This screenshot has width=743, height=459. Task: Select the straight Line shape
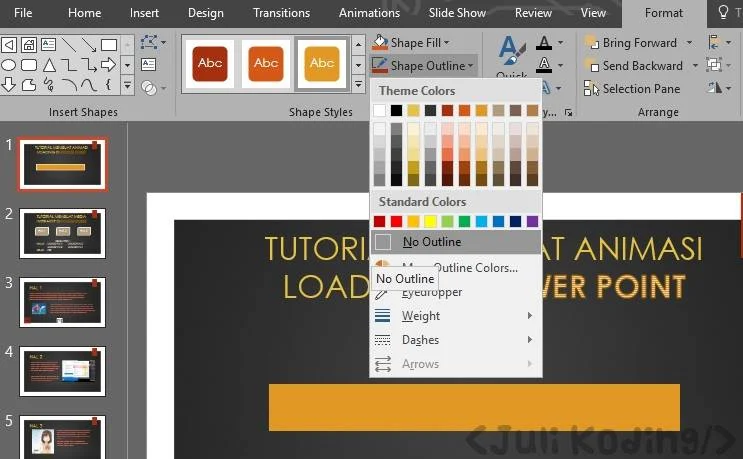[x=69, y=45]
